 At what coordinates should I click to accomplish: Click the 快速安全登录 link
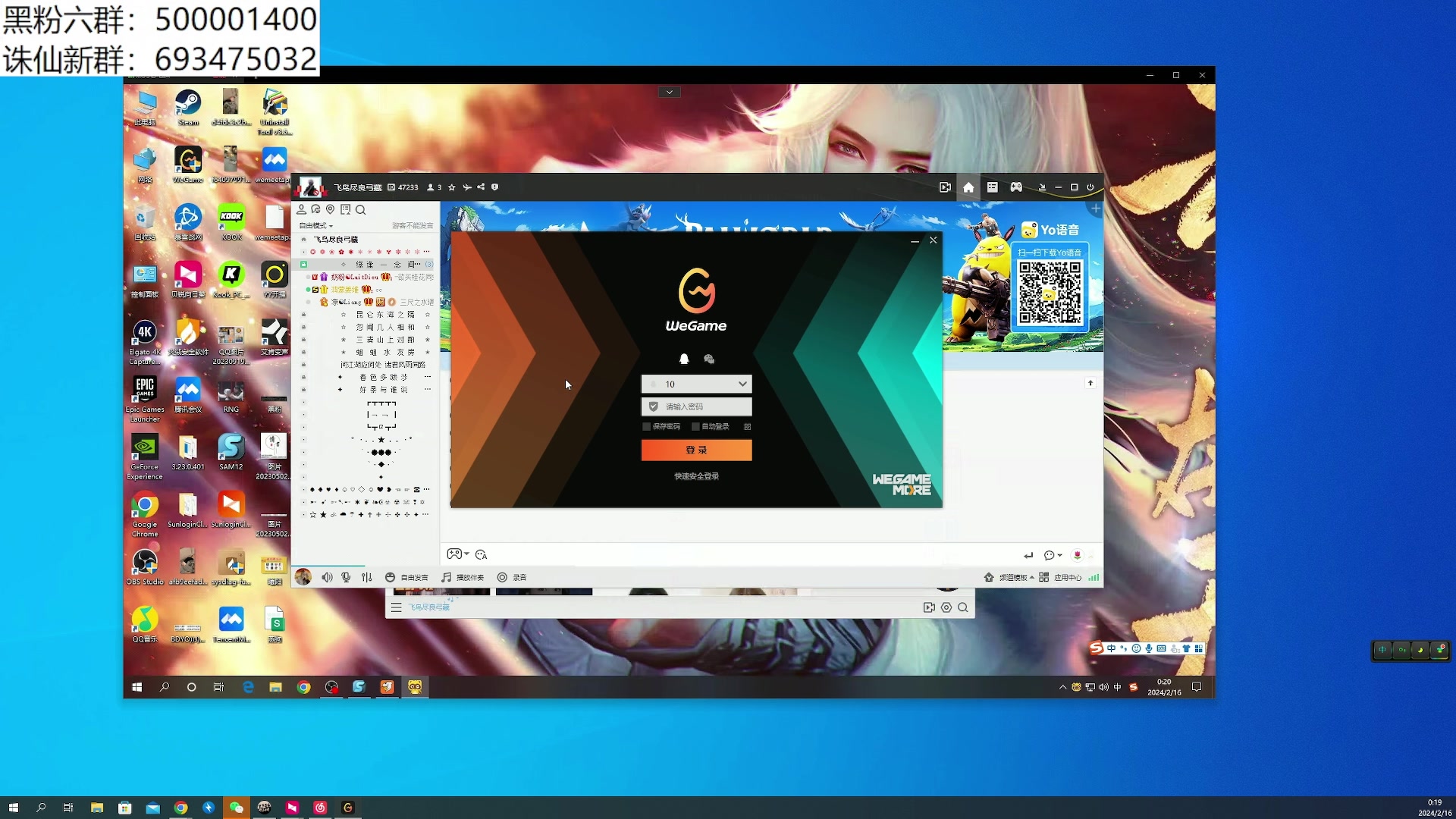tap(696, 476)
